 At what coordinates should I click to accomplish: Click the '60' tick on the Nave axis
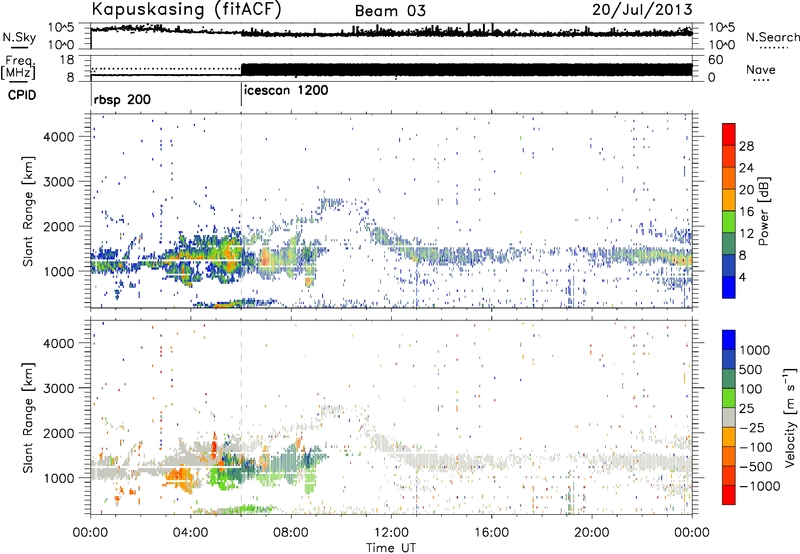coord(716,60)
